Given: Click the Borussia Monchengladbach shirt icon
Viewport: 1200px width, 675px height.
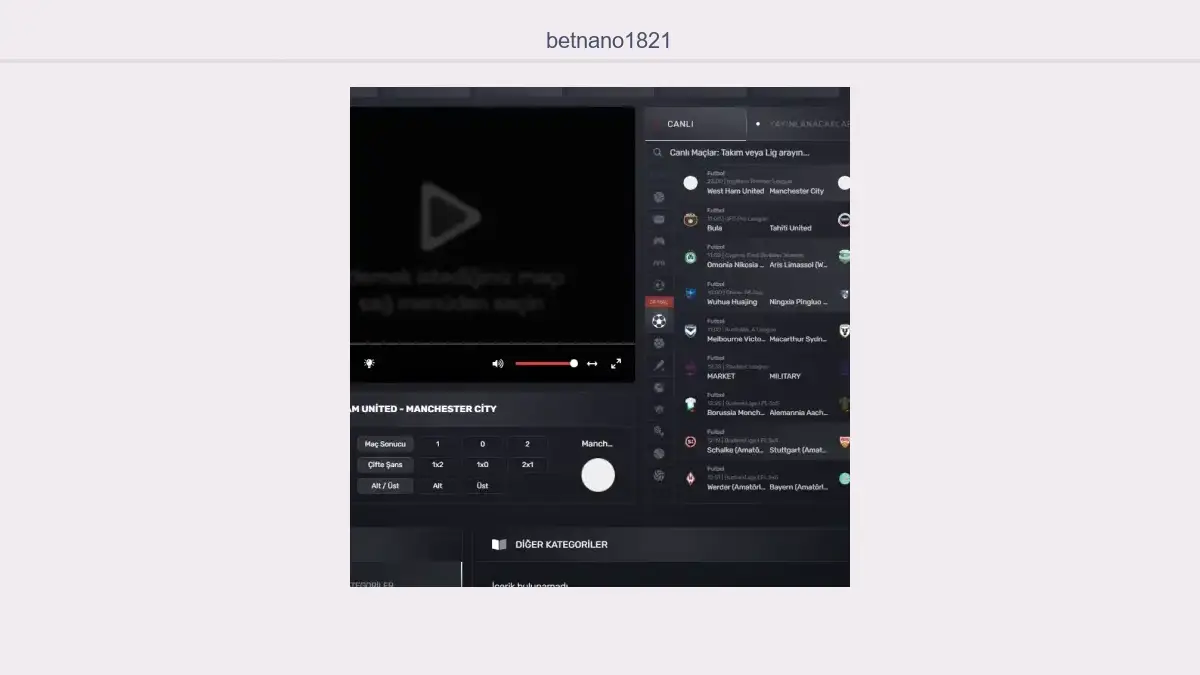Looking at the screenshot, I should point(690,405).
